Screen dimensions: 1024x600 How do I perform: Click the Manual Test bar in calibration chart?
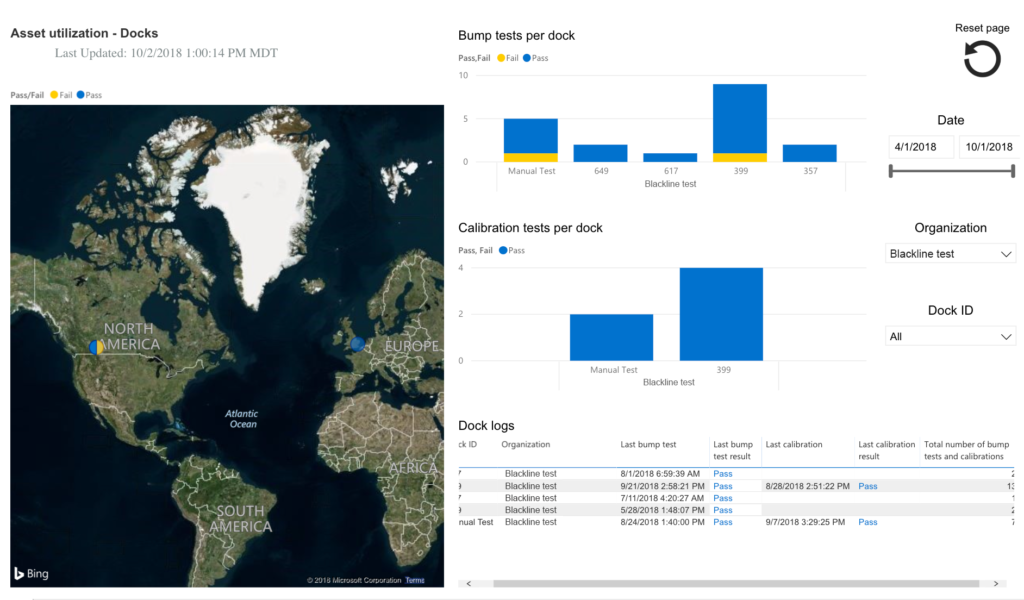(x=611, y=335)
